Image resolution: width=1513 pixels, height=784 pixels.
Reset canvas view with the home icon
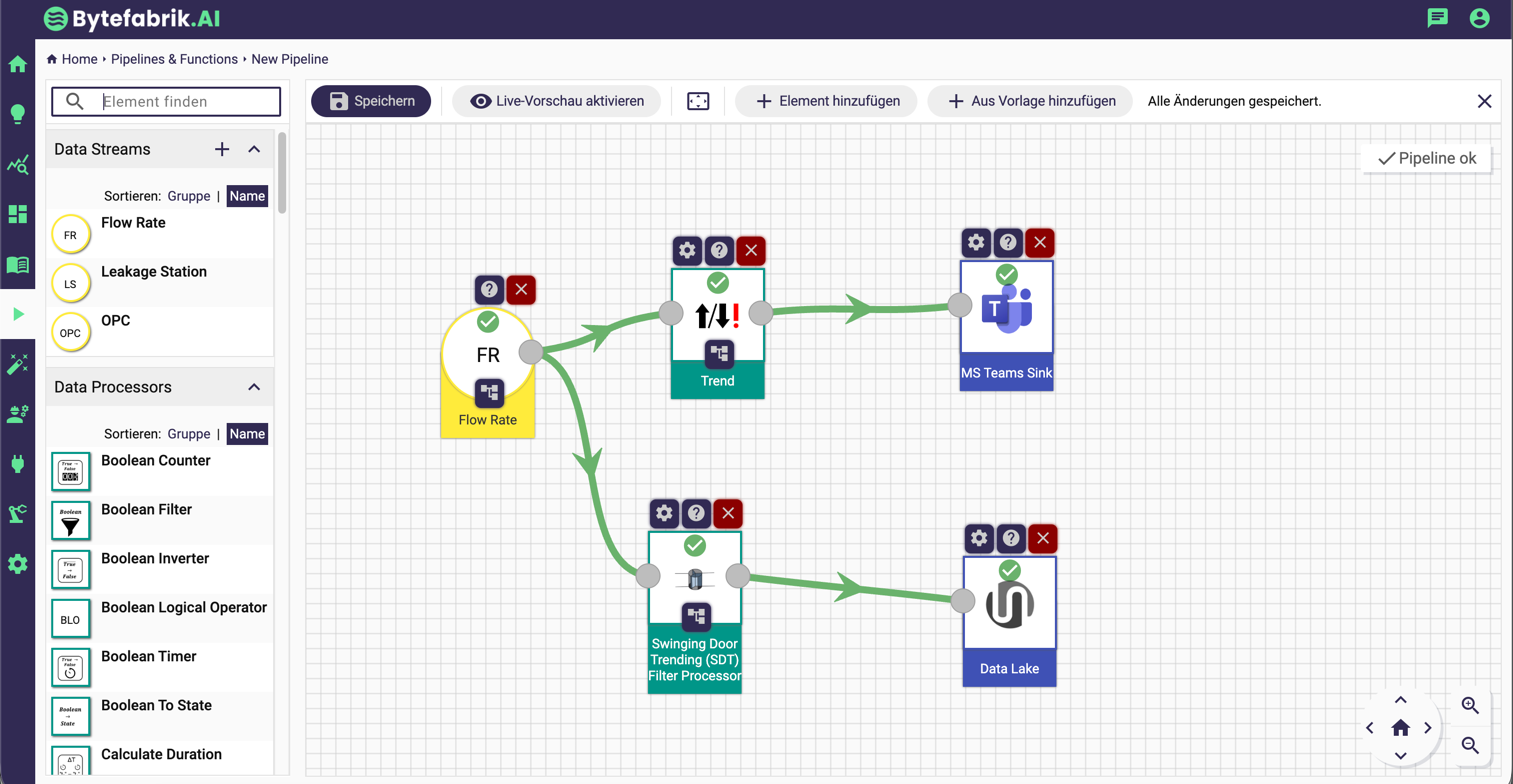point(1400,729)
